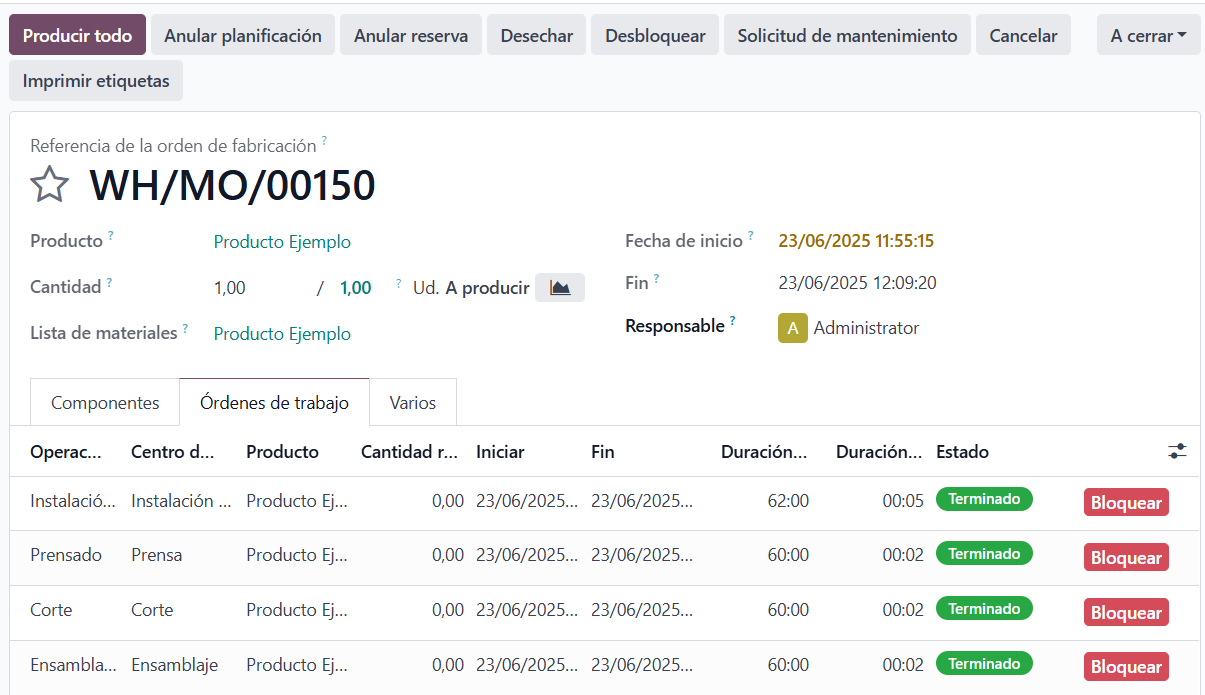
Task: Show help tooltip next to Producto label
Action: coord(111,236)
